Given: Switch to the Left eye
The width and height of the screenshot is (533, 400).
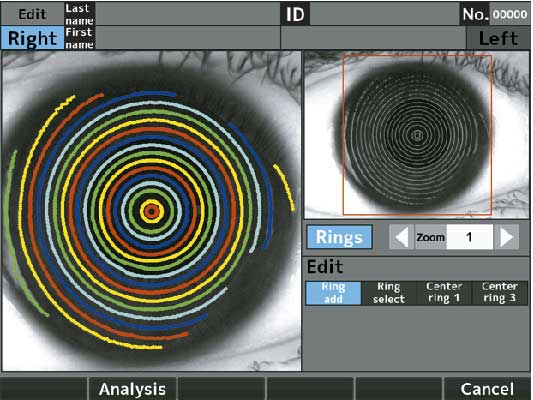Looking at the screenshot, I should pos(498,38).
